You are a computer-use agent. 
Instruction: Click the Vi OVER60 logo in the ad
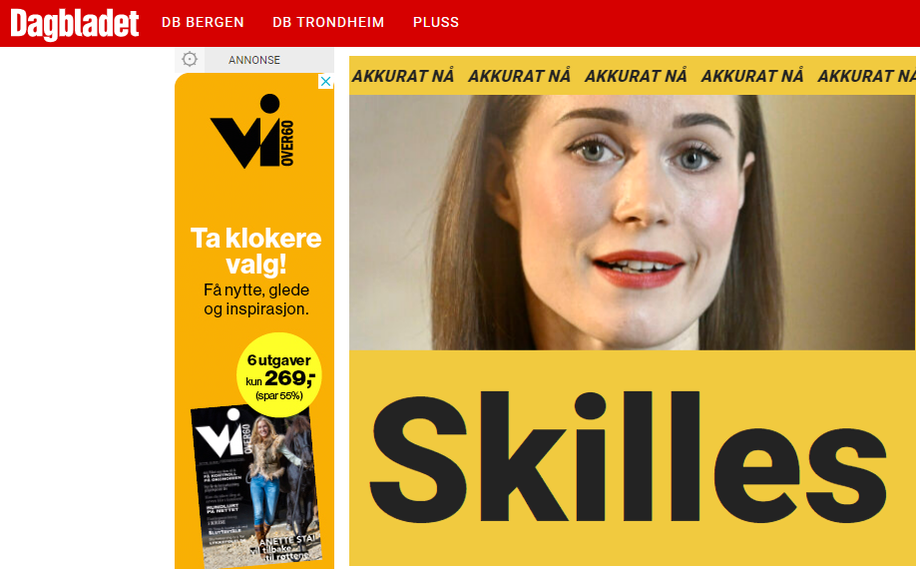click(x=252, y=131)
